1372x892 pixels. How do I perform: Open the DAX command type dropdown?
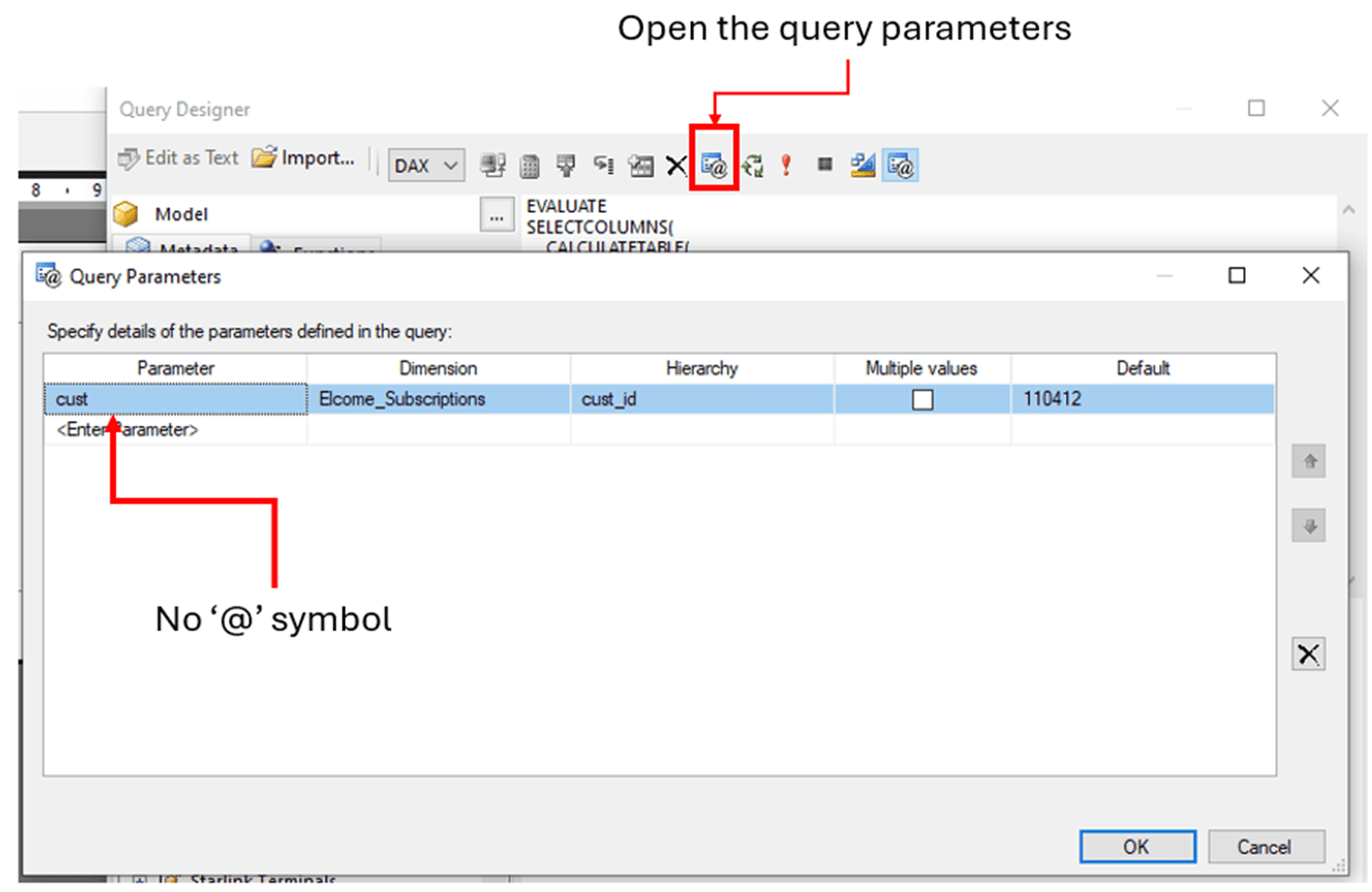click(426, 166)
